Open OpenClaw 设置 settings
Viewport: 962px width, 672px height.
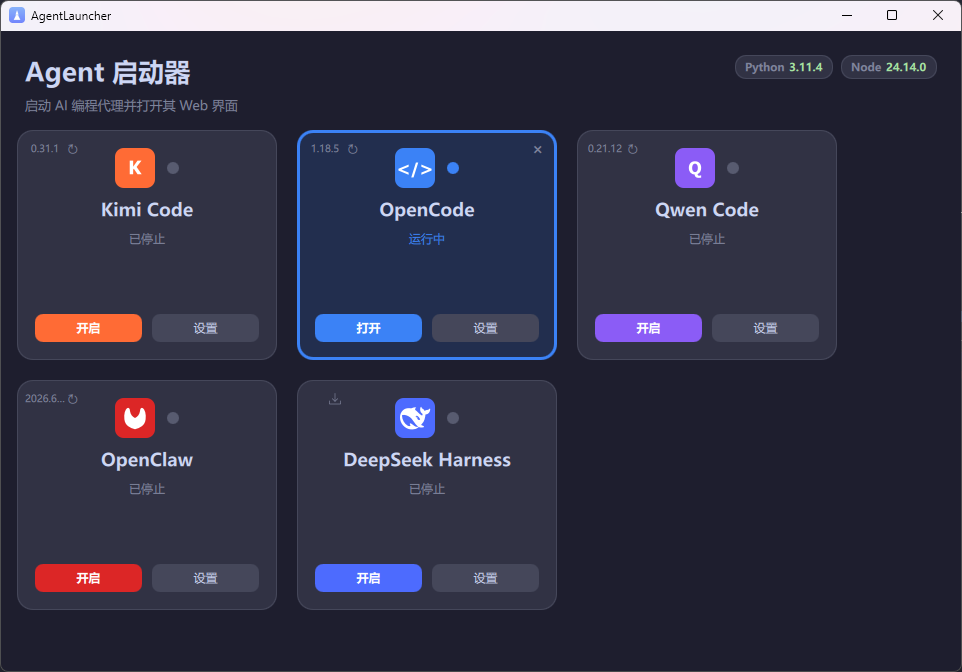[x=206, y=578]
